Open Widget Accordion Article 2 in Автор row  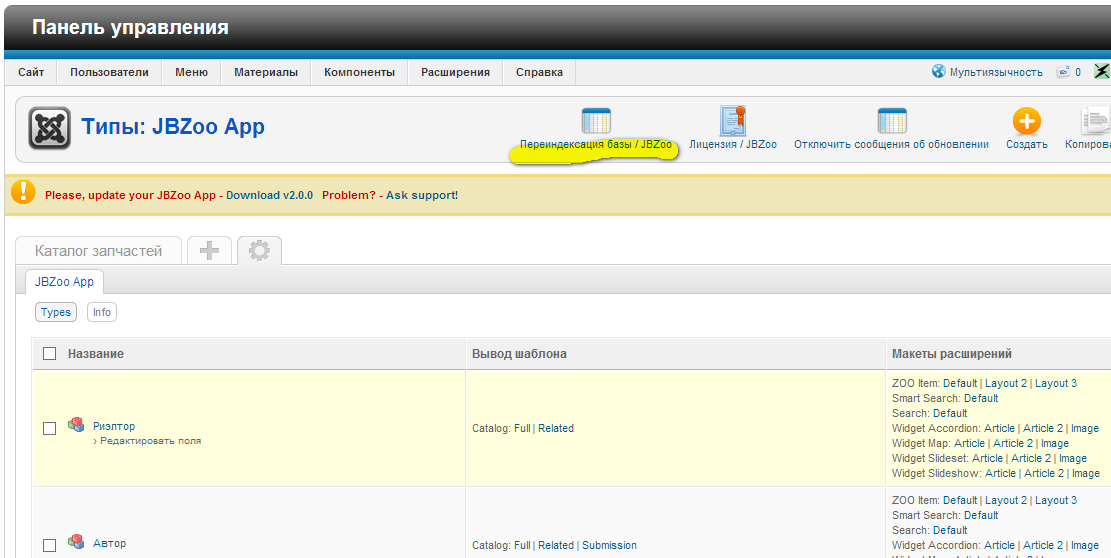1043,545
